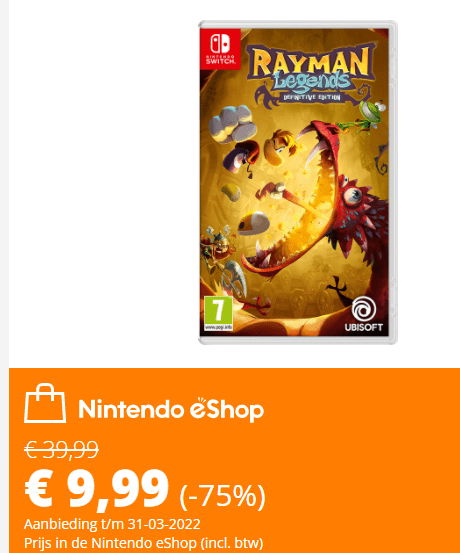Click the flying fist above Rayman

click(232, 123)
